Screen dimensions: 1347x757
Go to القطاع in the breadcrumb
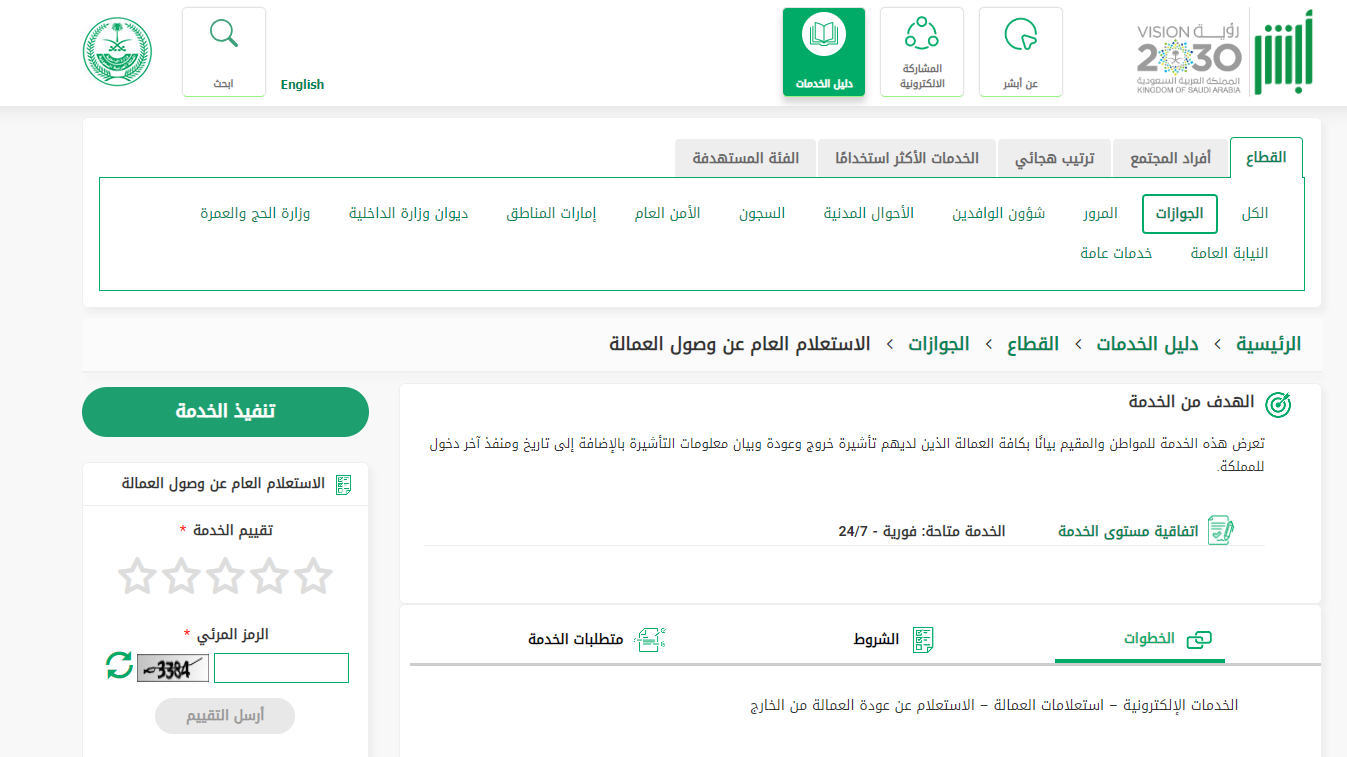1033,344
